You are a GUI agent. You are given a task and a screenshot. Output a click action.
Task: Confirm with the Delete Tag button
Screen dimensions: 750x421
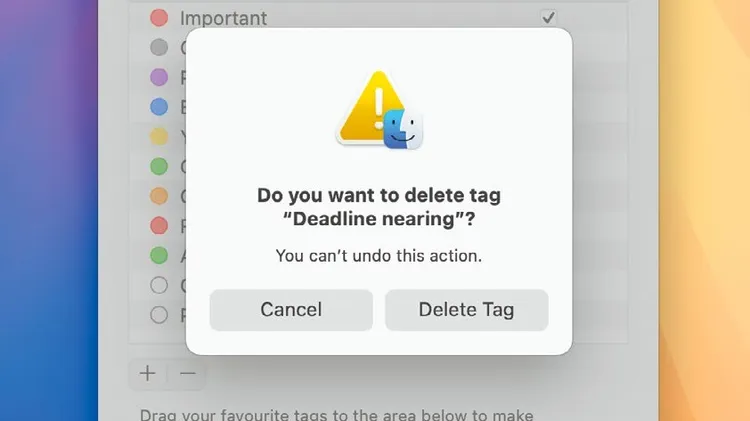466,310
